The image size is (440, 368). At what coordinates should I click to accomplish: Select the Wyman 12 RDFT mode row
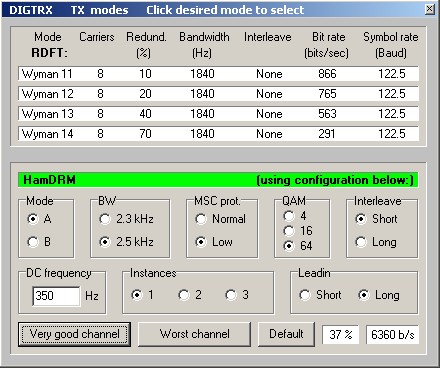[219, 94]
